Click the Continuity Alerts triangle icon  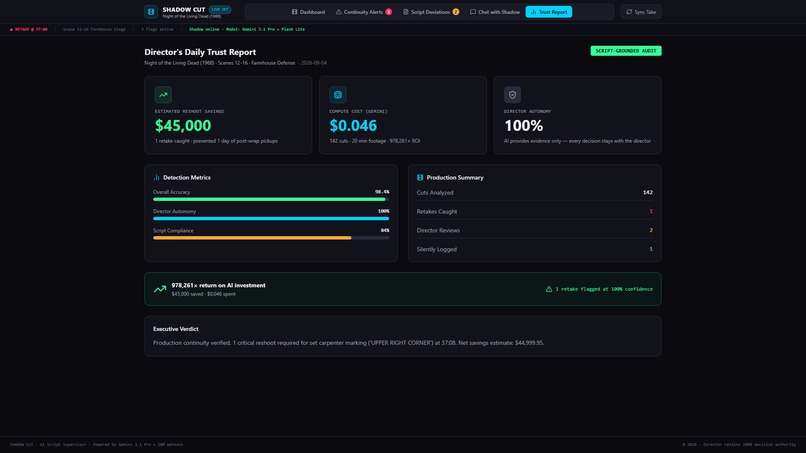pyautogui.click(x=339, y=12)
